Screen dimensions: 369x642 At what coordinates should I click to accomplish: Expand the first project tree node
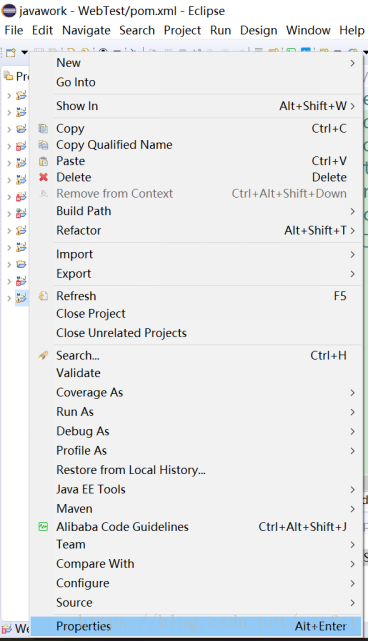click(x=9, y=95)
